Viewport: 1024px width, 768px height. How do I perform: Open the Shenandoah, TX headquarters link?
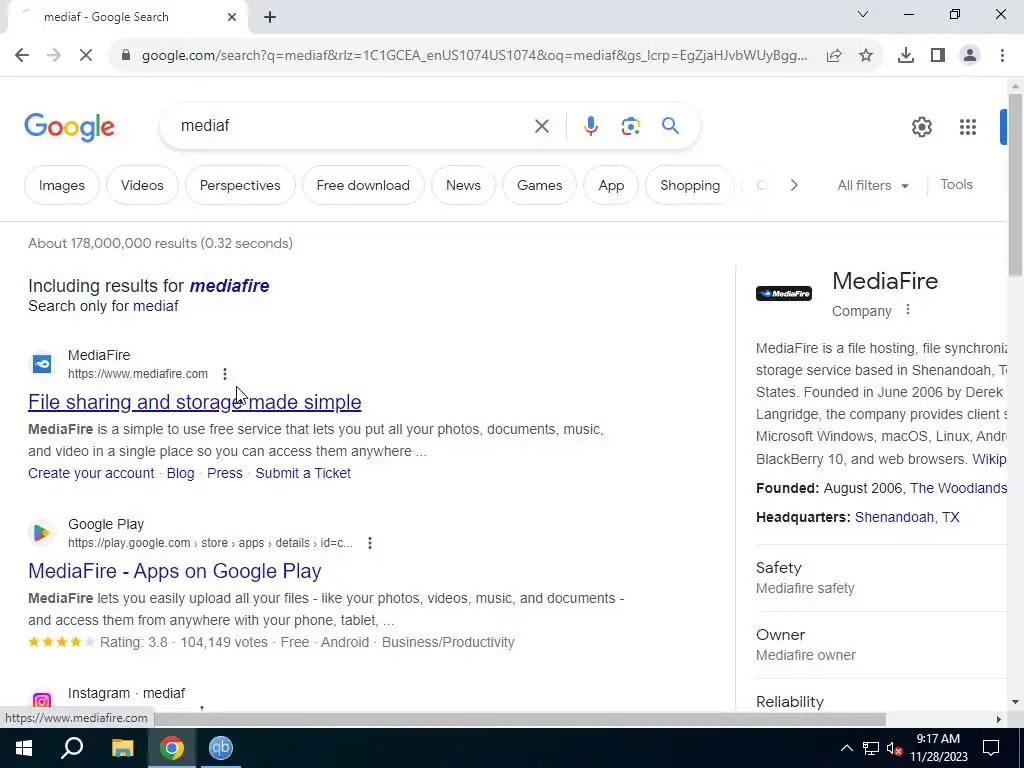coord(907,517)
